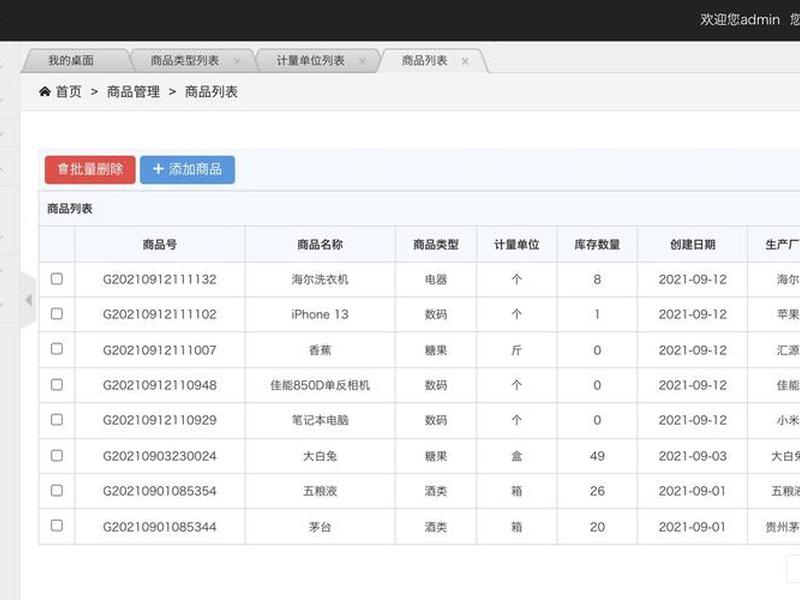The image size is (800, 600).
Task: Switch to 商品类型列表 tab
Action: [x=185, y=61]
